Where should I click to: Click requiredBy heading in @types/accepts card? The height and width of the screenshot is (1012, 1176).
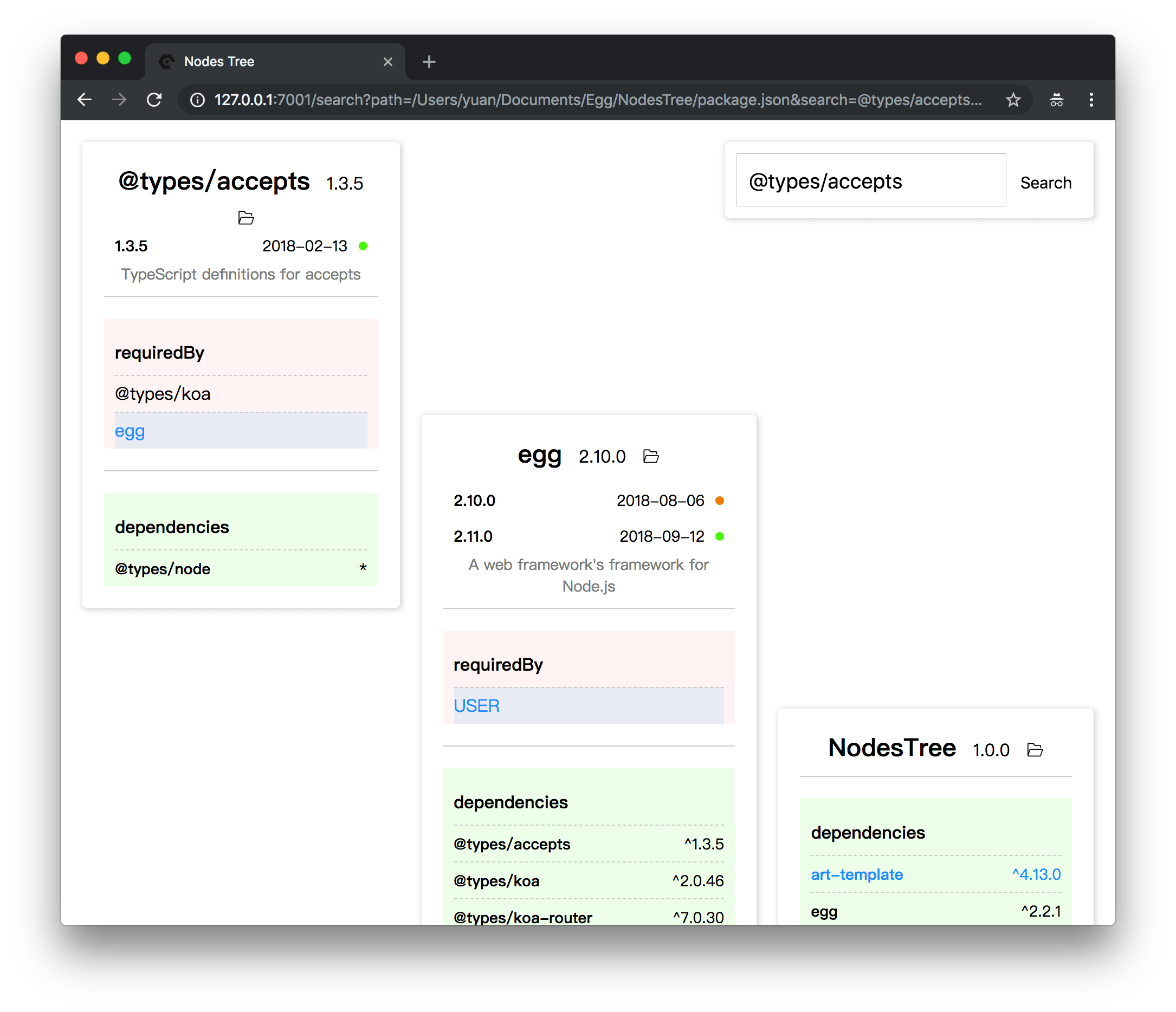tap(159, 352)
